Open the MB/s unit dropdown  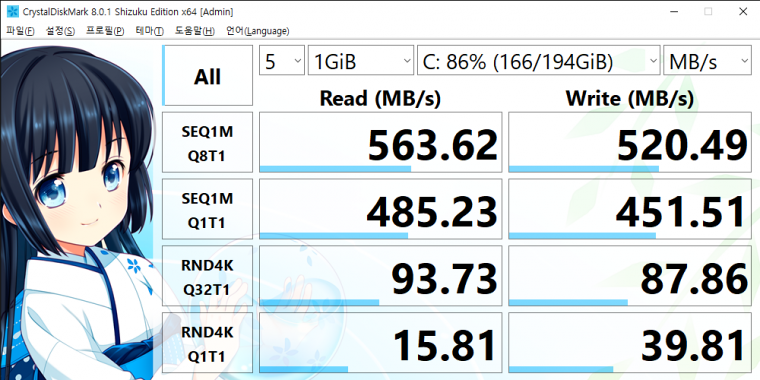[x=707, y=61]
